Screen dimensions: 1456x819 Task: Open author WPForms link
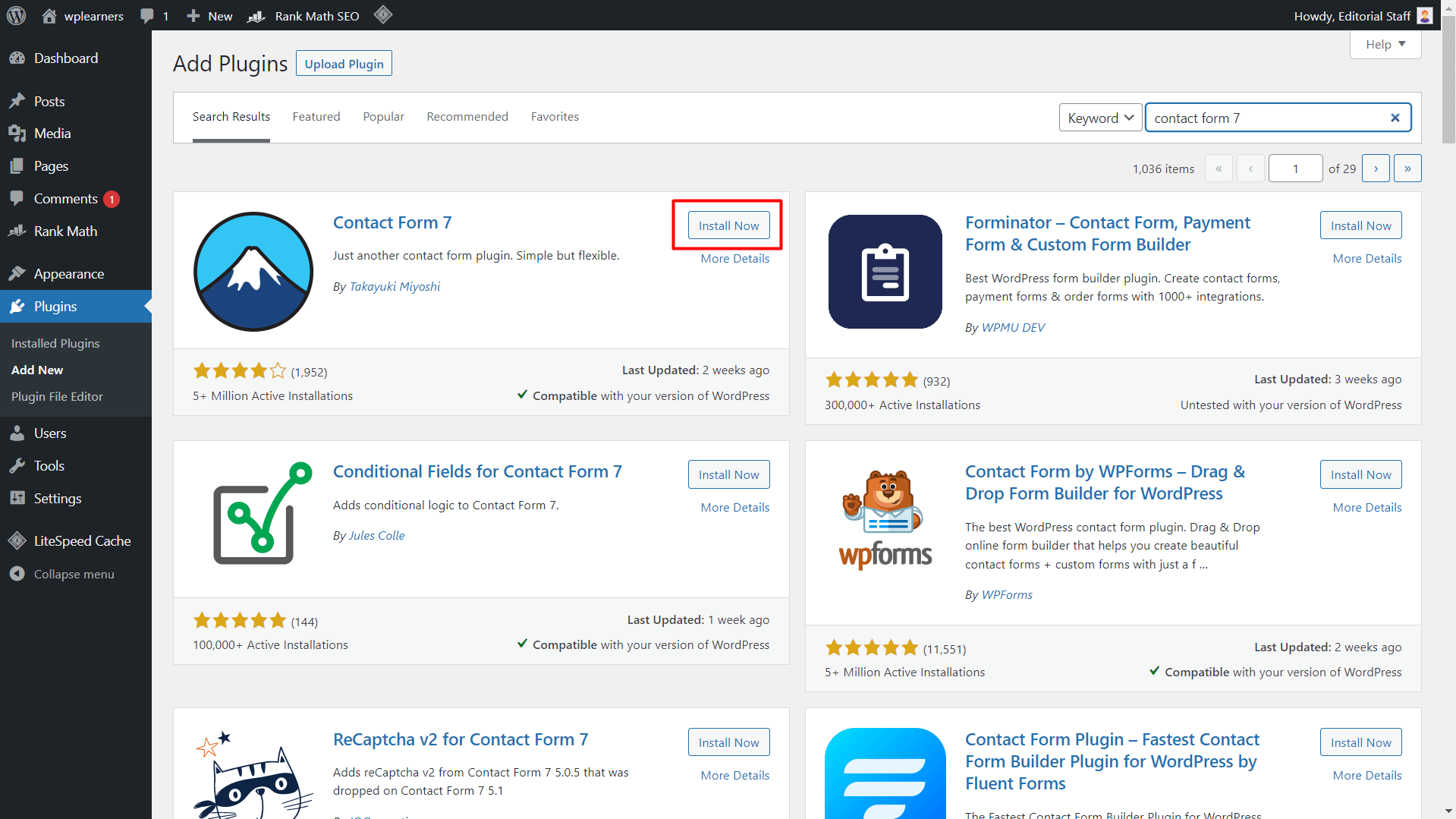(x=1007, y=595)
